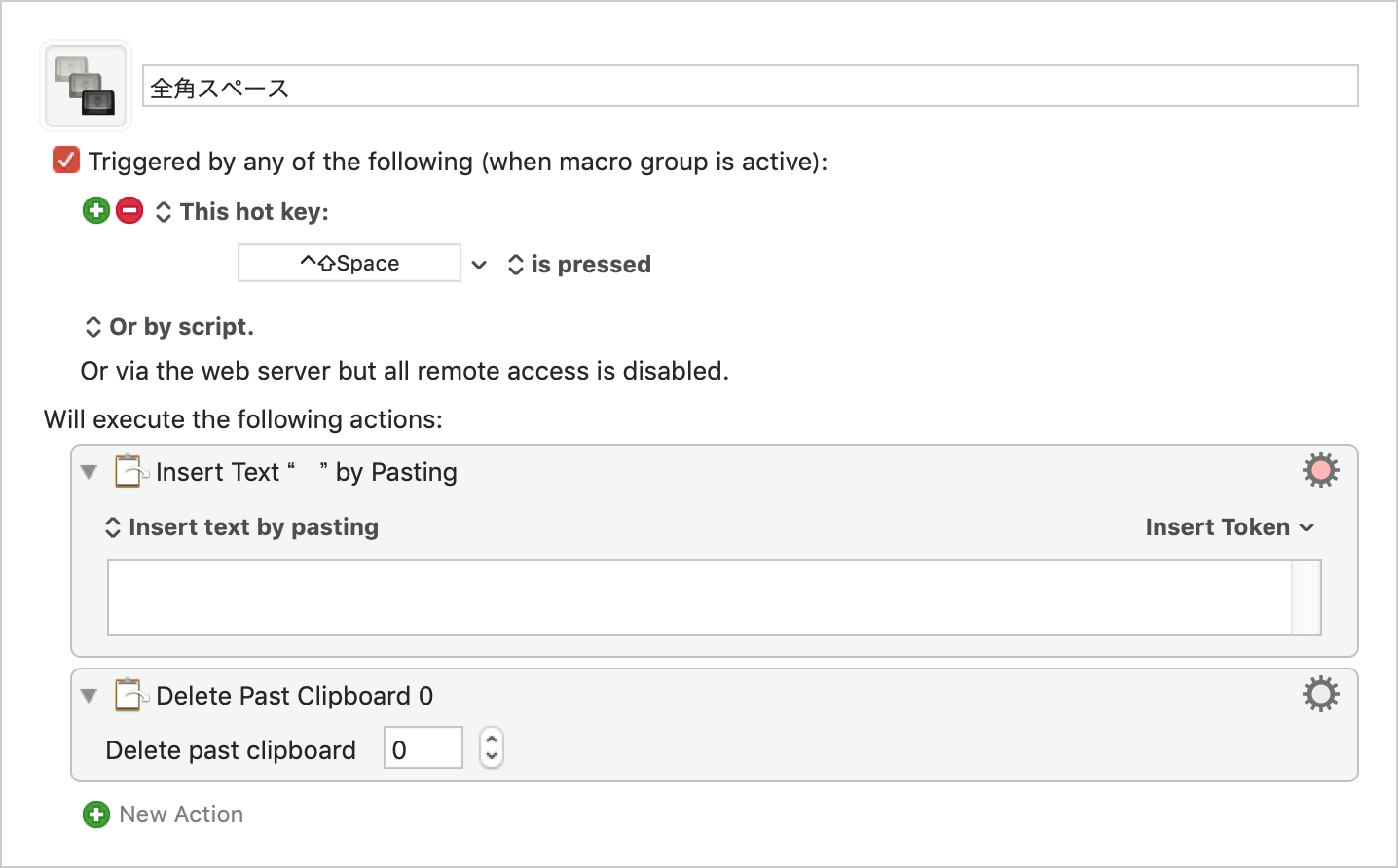Open gear menu for Delete Past Clipboard action
The image size is (1398, 868).
click(1321, 695)
